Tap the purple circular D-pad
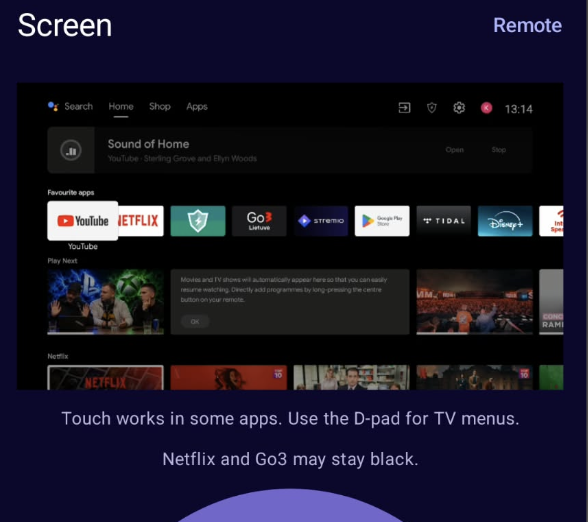 coord(290,506)
